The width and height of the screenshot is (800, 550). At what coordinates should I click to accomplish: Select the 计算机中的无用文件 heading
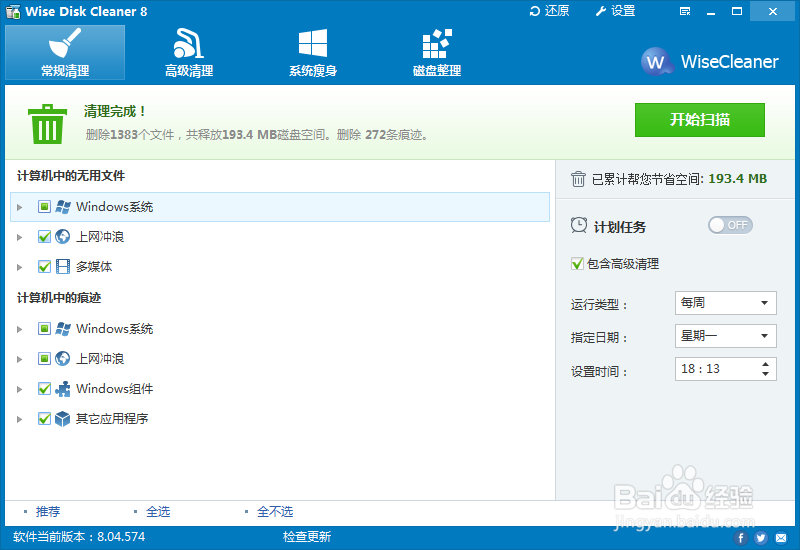[71, 176]
